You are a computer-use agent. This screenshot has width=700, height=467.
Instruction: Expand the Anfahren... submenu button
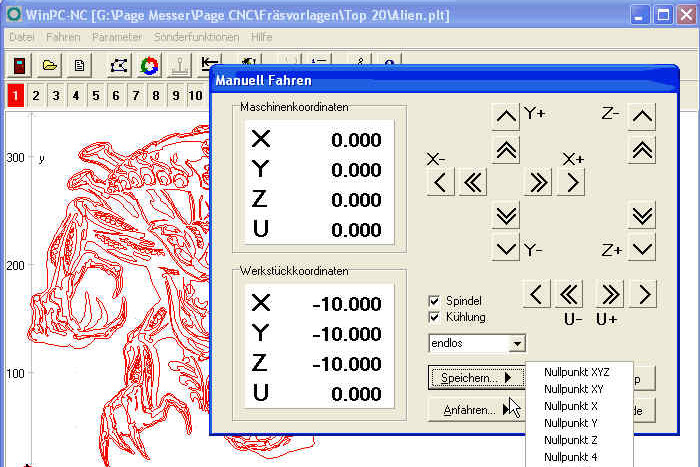click(x=476, y=410)
